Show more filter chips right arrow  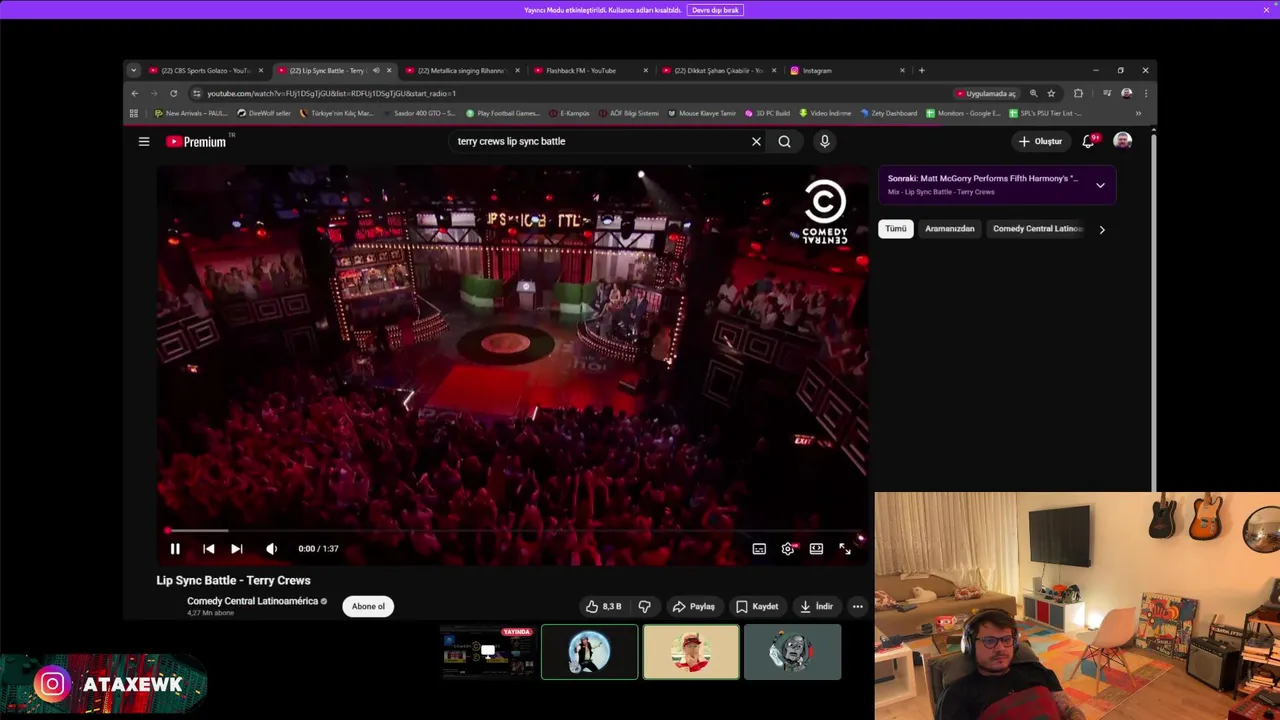coord(1102,230)
